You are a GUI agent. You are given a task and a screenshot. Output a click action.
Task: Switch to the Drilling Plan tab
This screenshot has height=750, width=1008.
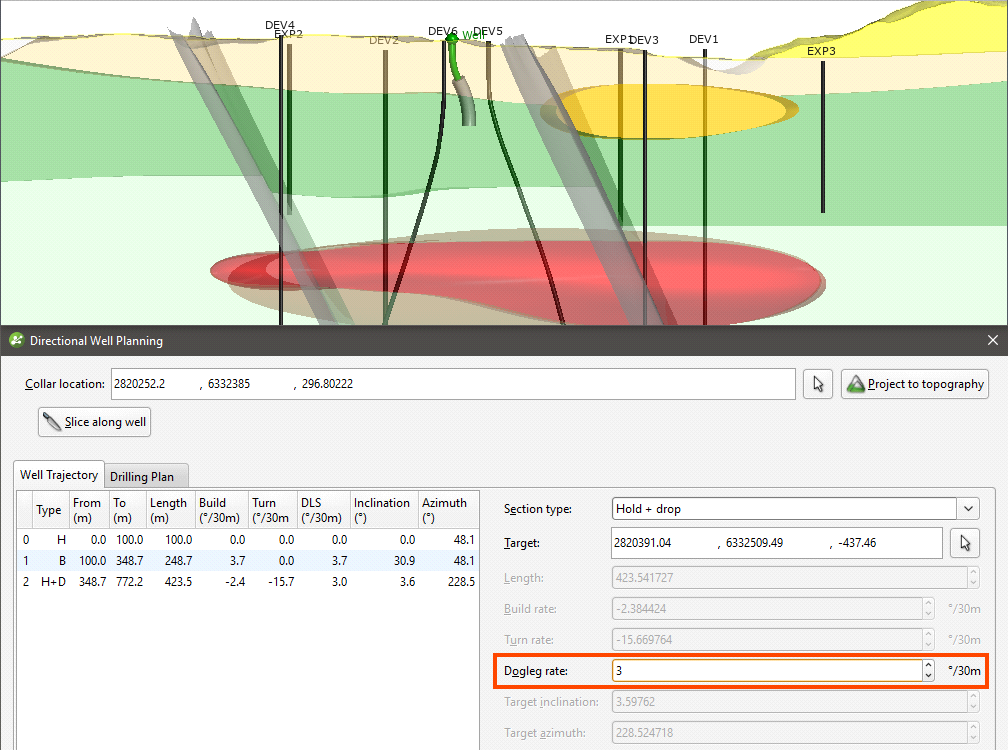point(142,477)
